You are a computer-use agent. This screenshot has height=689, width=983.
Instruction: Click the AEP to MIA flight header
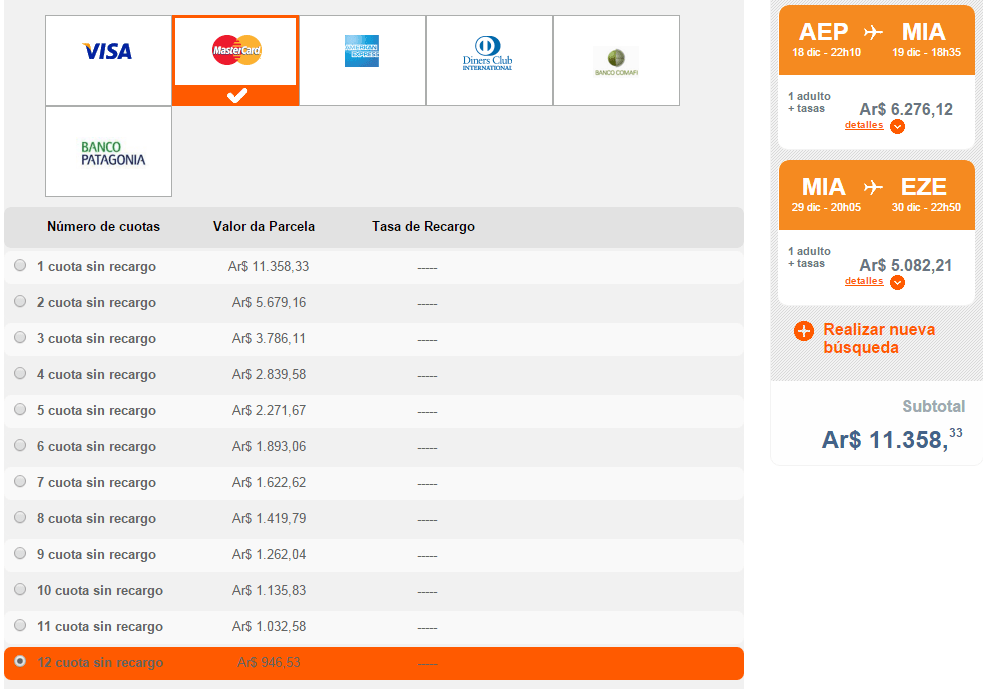click(876, 40)
